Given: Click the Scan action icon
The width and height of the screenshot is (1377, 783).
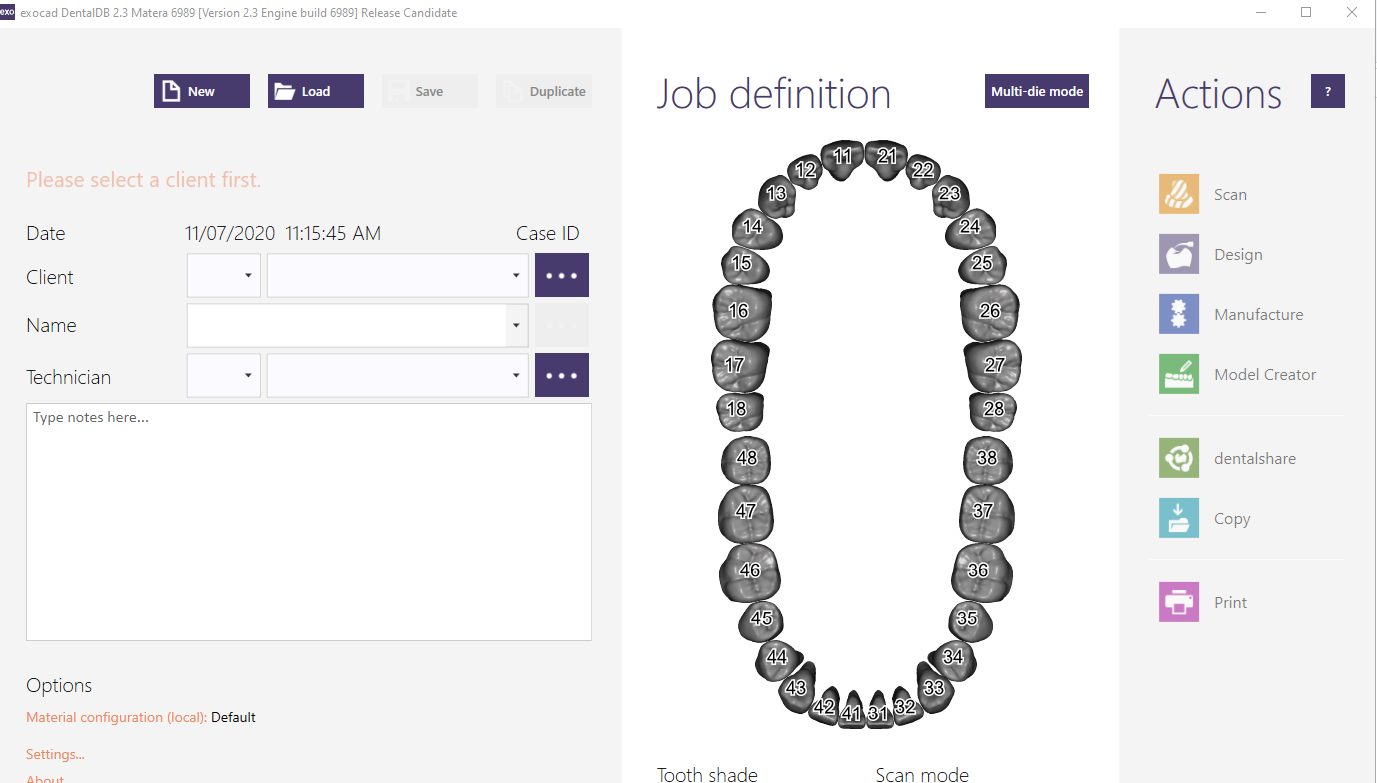Looking at the screenshot, I should coord(1179,194).
